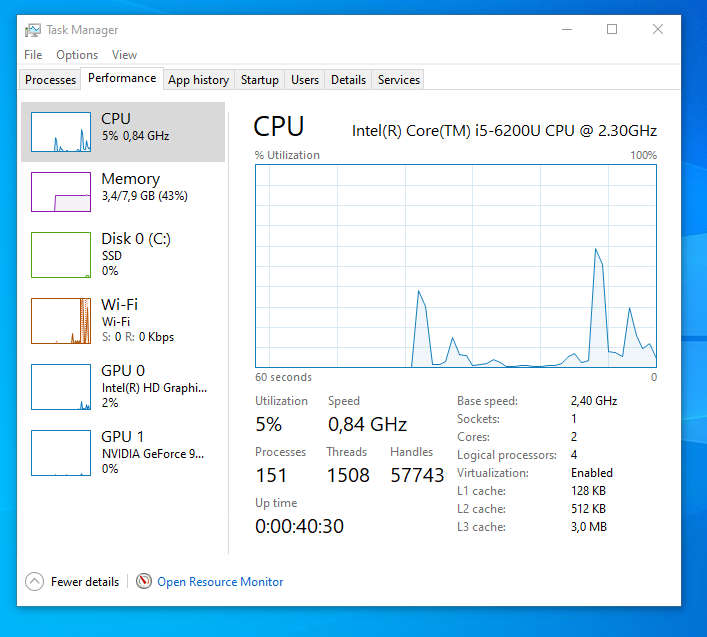
Task: Switch to the App history tab
Action: point(198,80)
